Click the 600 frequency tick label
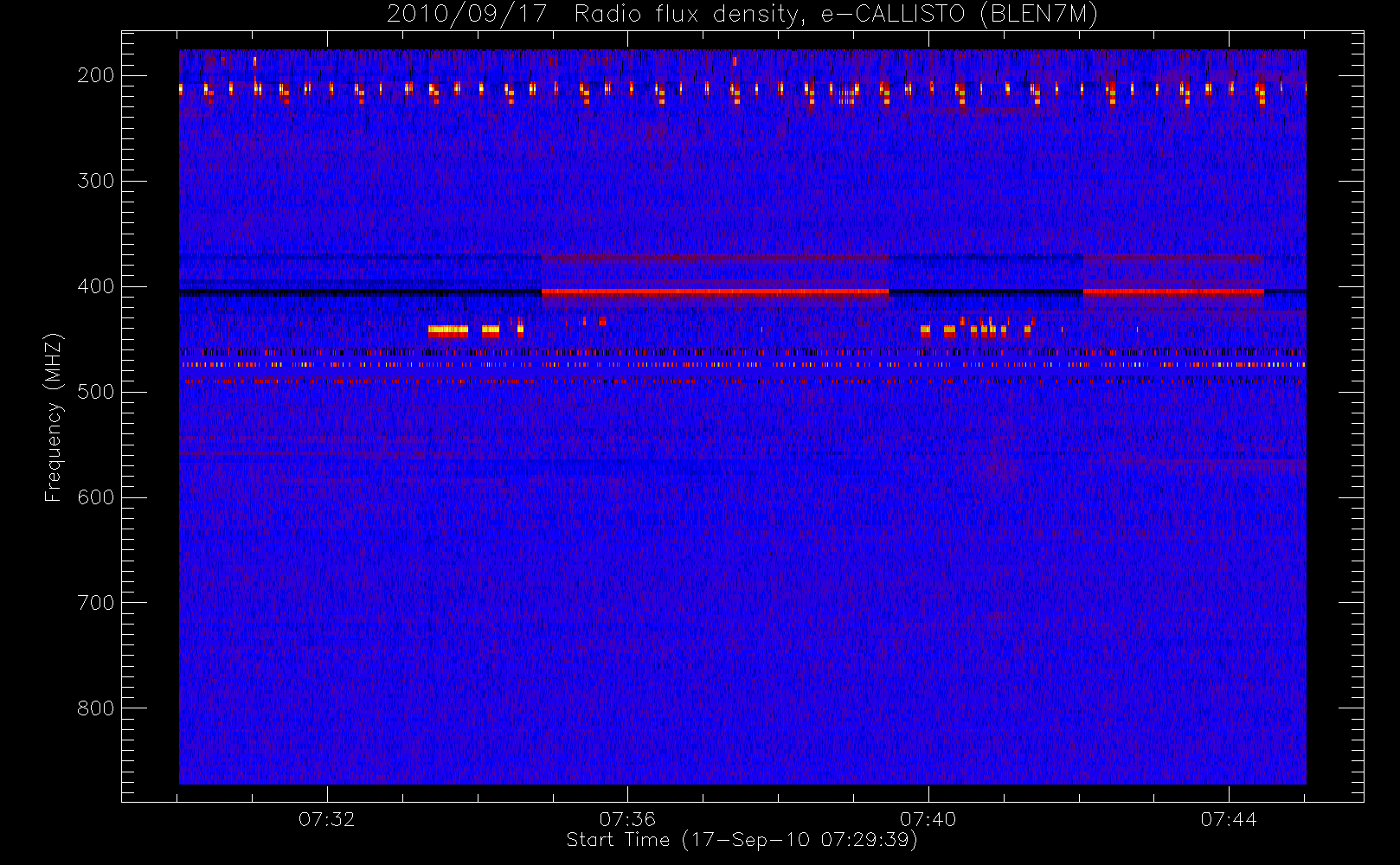 tap(96, 497)
